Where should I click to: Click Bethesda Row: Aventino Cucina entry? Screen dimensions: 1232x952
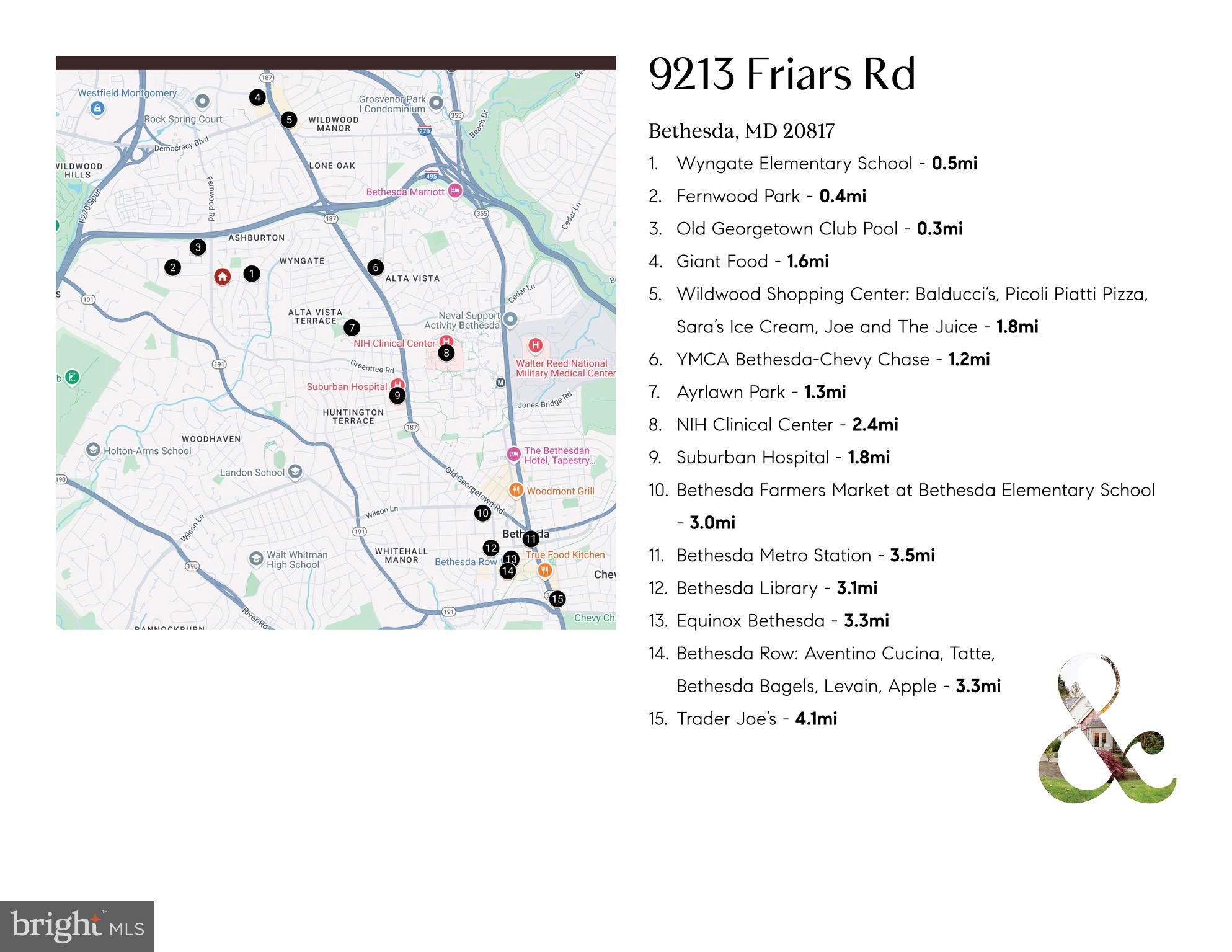[x=825, y=670]
